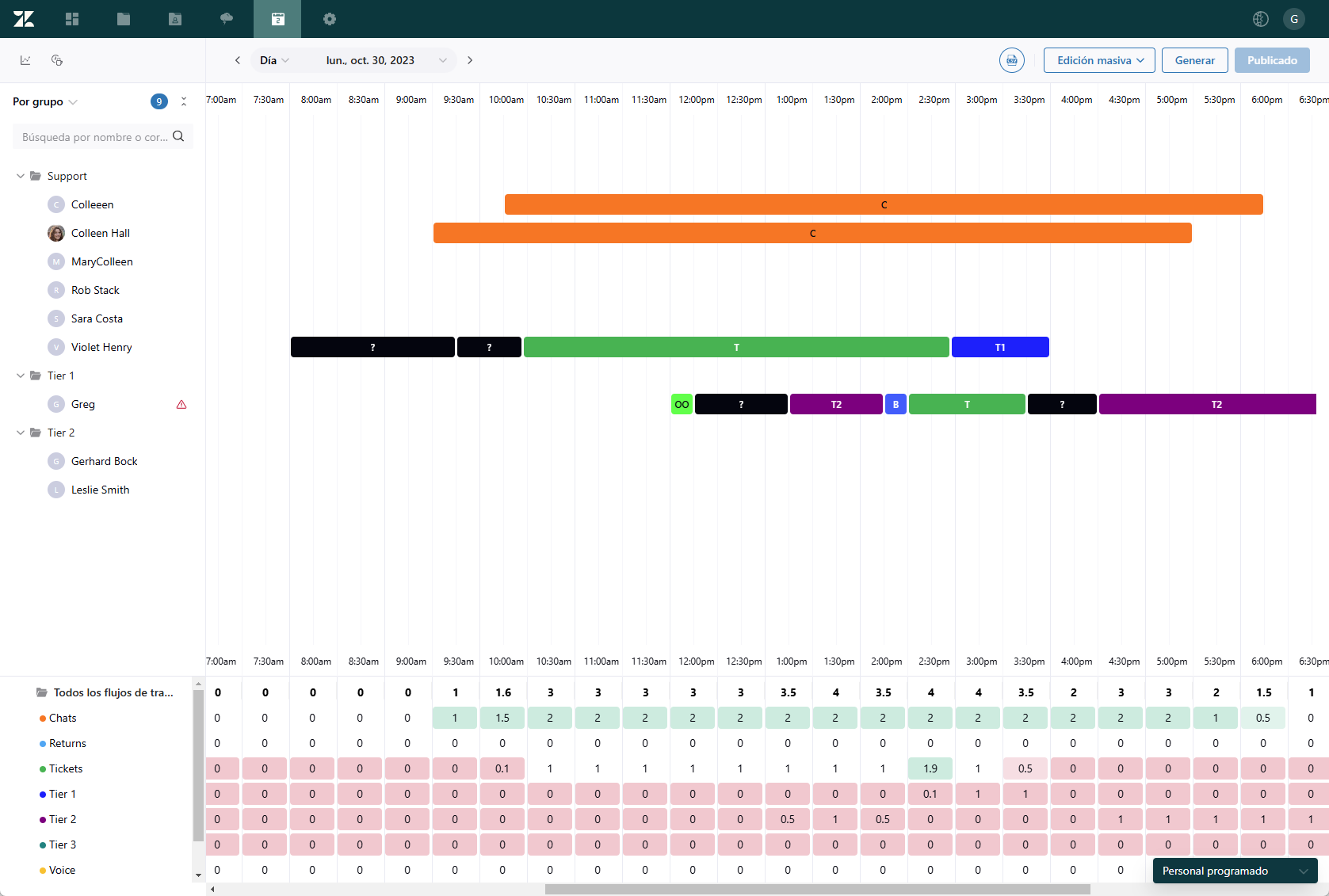
Task: Select agent Rob Stack
Action: [x=95, y=290]
